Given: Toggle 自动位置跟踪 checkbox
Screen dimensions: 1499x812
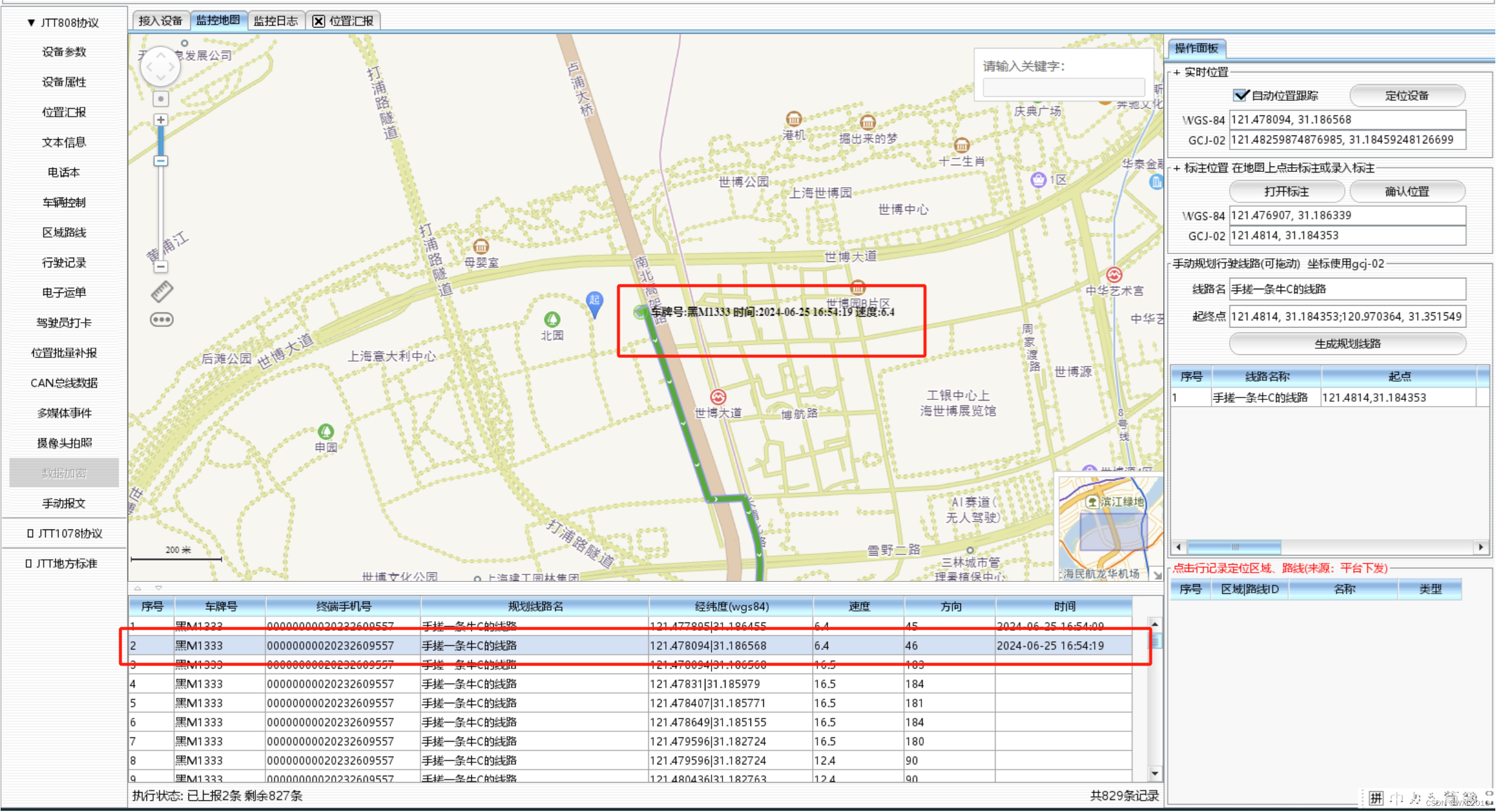Looking at the screenshot, I should (x=1241, y=95).
